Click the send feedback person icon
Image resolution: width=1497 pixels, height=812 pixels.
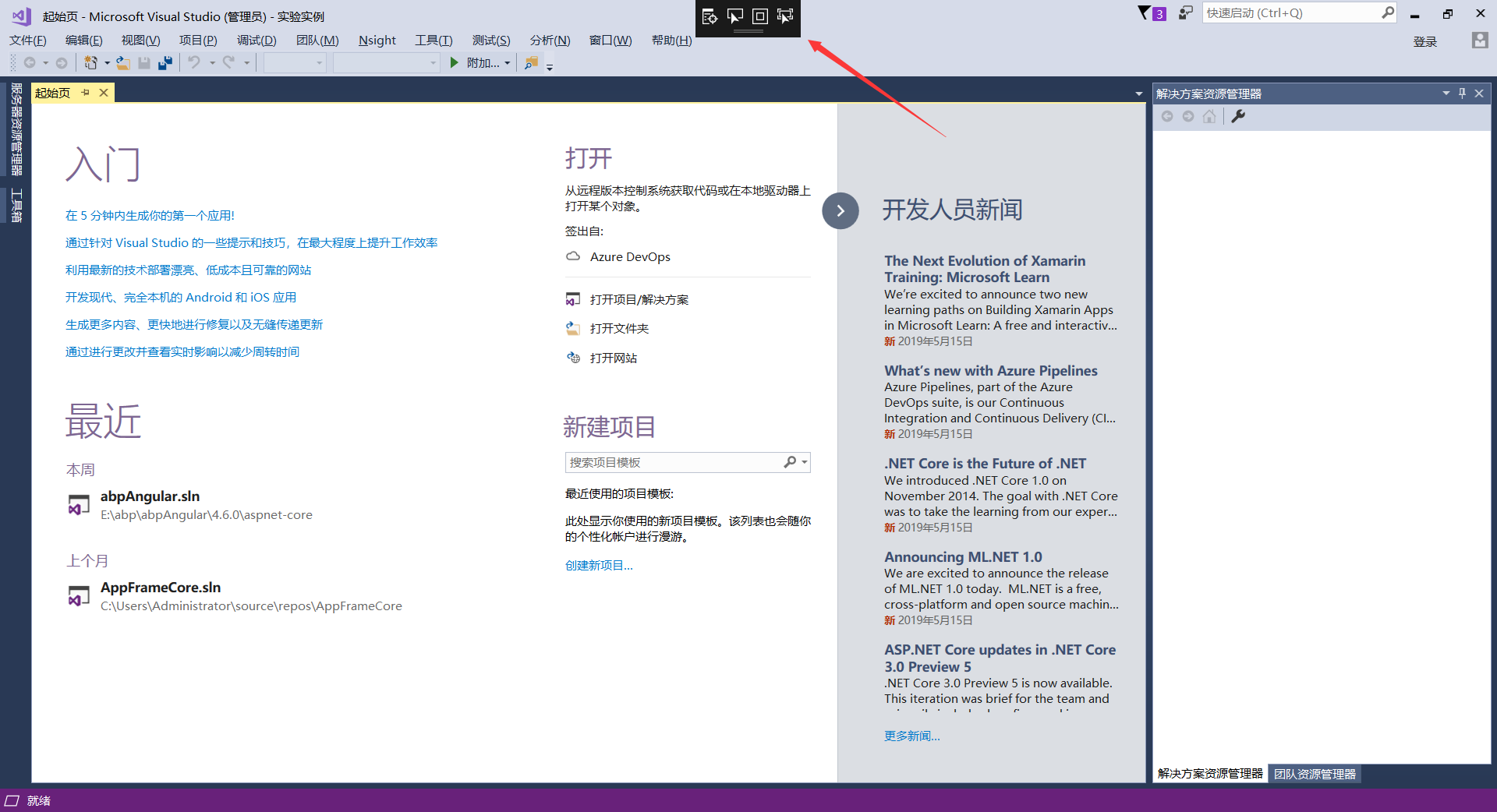pyautogui.click(x=1185, y=12)
